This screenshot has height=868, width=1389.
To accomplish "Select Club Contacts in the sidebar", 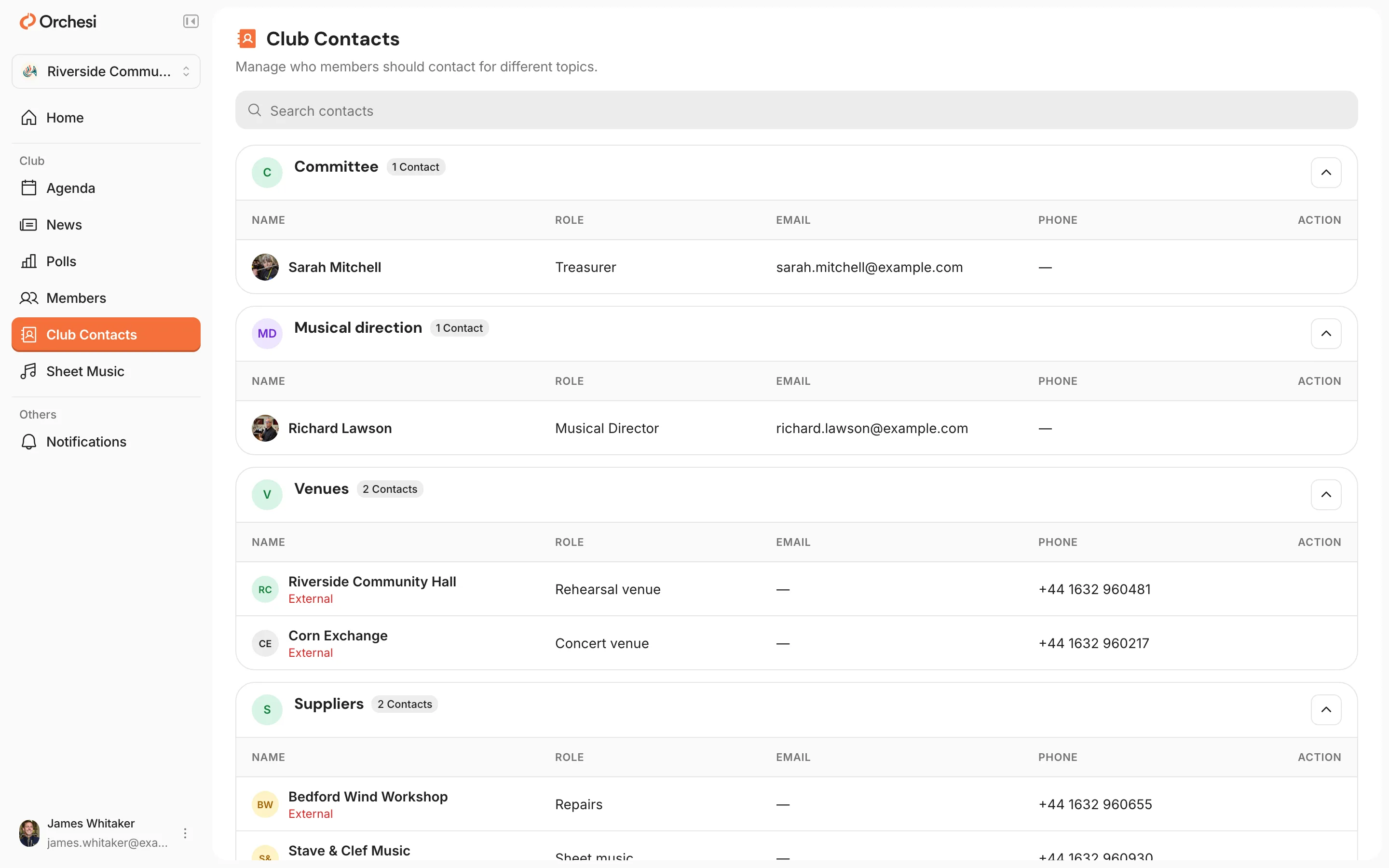I will pyautogui.click(x=106, y=335).
